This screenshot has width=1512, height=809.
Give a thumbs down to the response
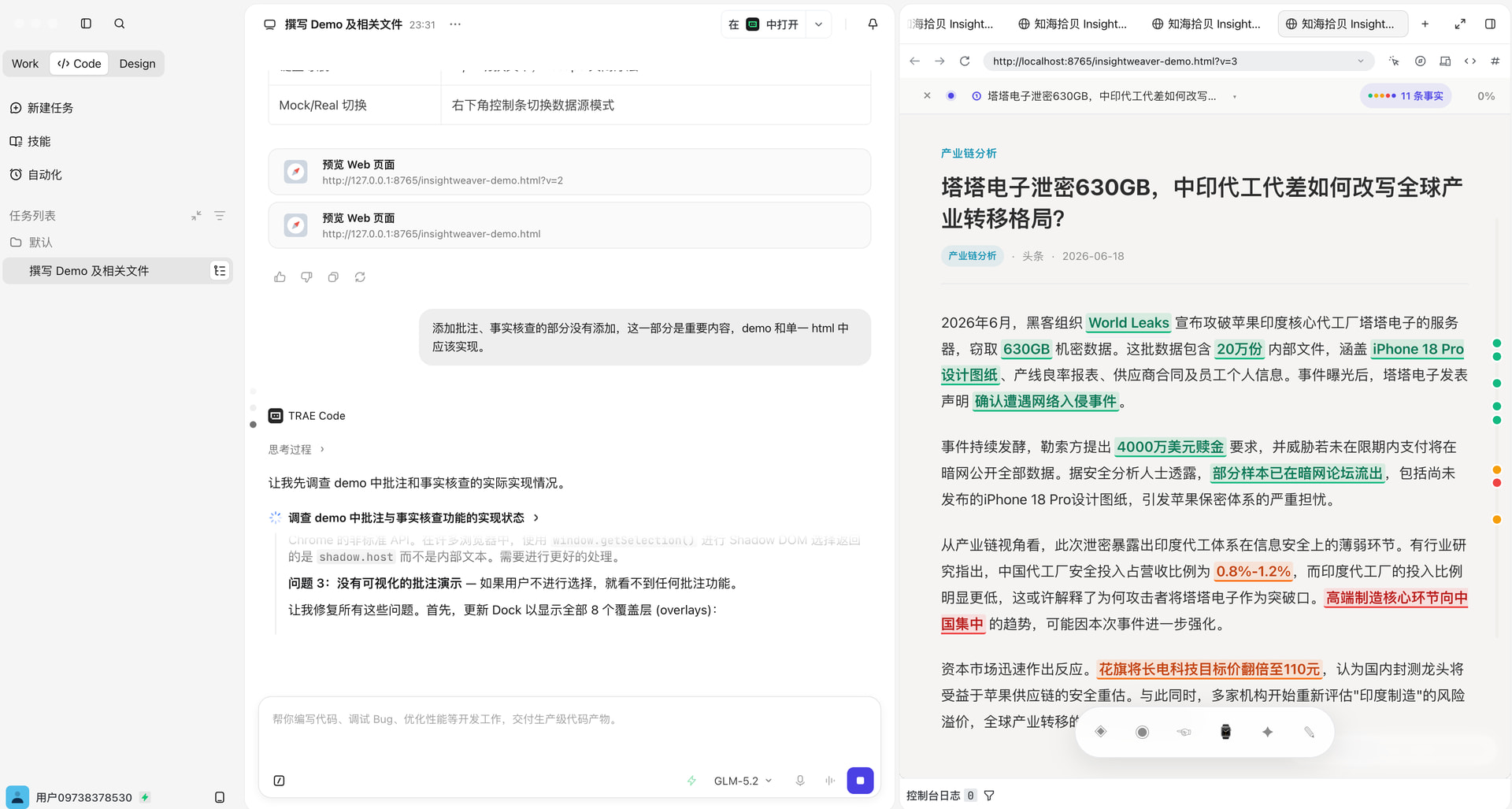(x=306, y=277)
